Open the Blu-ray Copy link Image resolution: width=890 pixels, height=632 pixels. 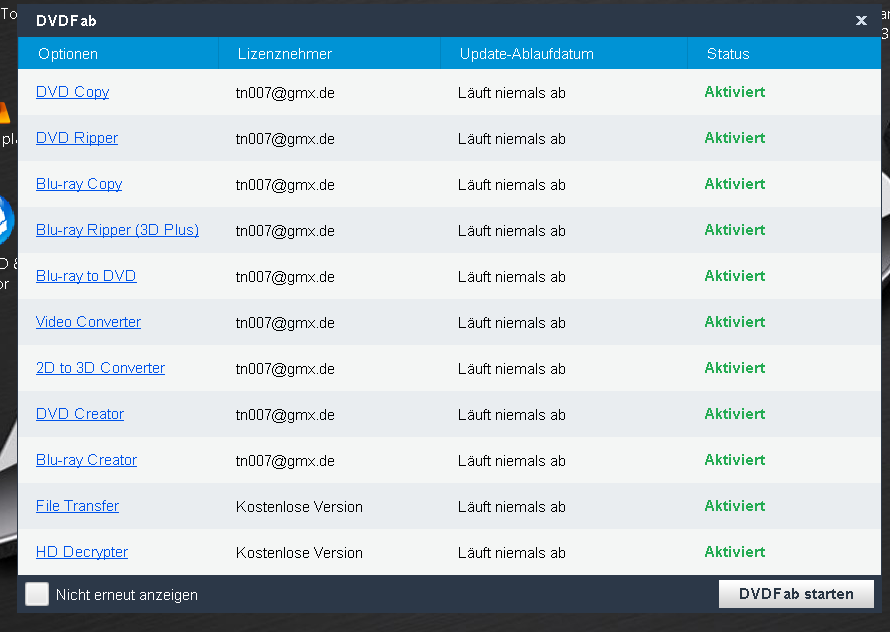coord(79,184)
